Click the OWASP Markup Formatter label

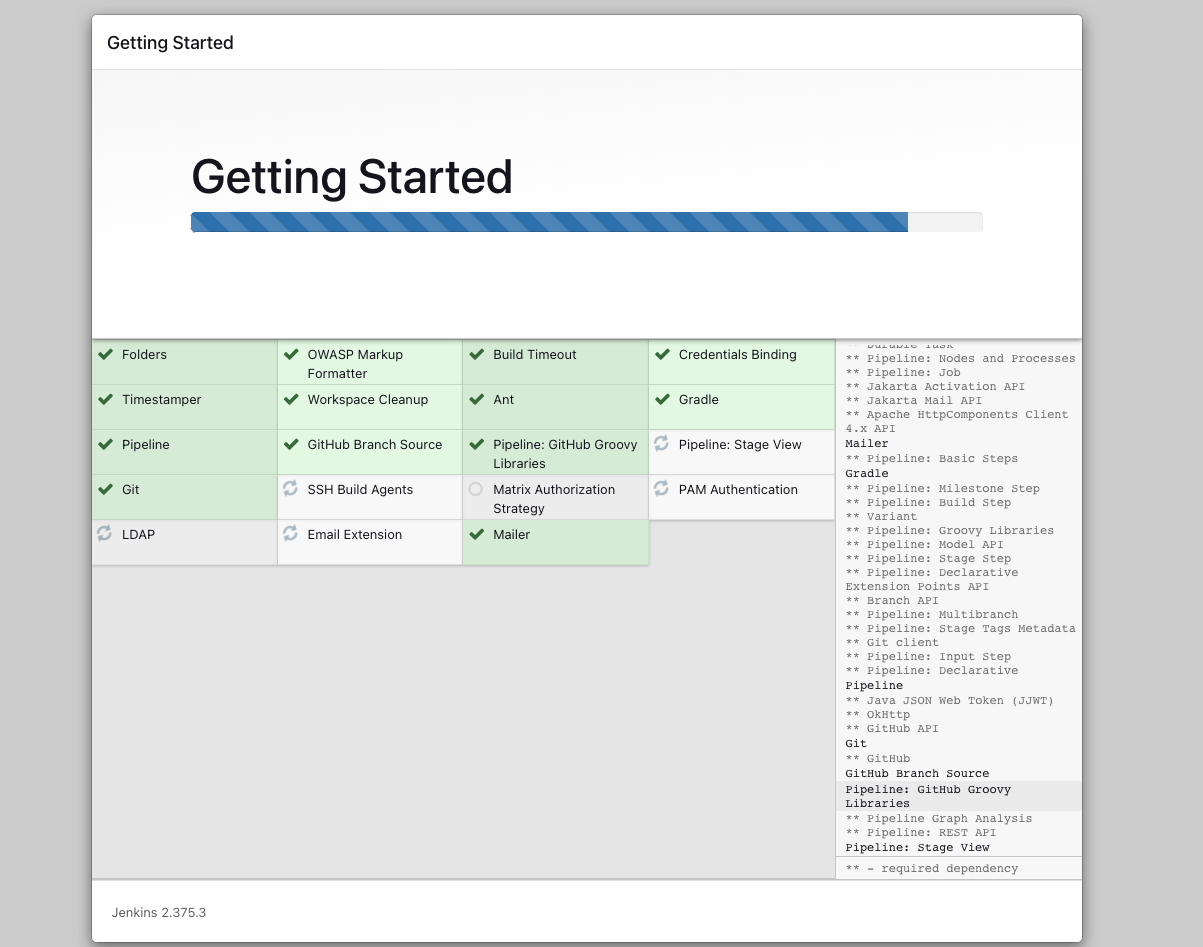tap(355, 364)
